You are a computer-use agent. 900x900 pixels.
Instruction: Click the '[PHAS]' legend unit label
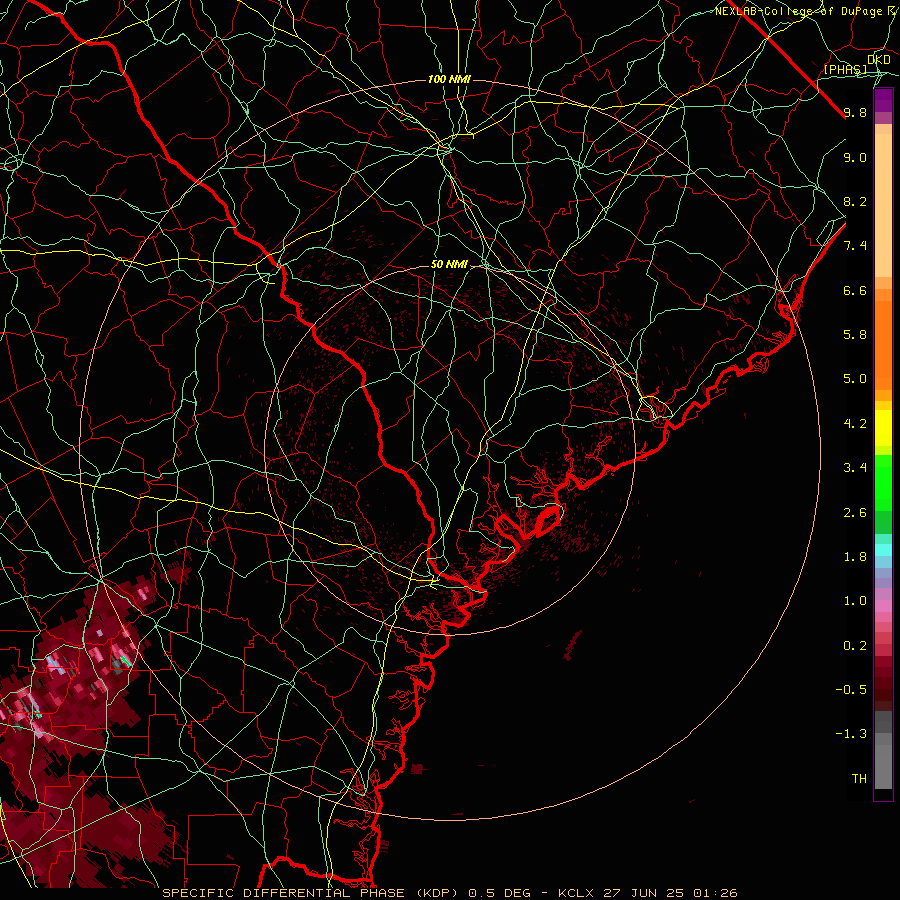[x=845, y=69]
